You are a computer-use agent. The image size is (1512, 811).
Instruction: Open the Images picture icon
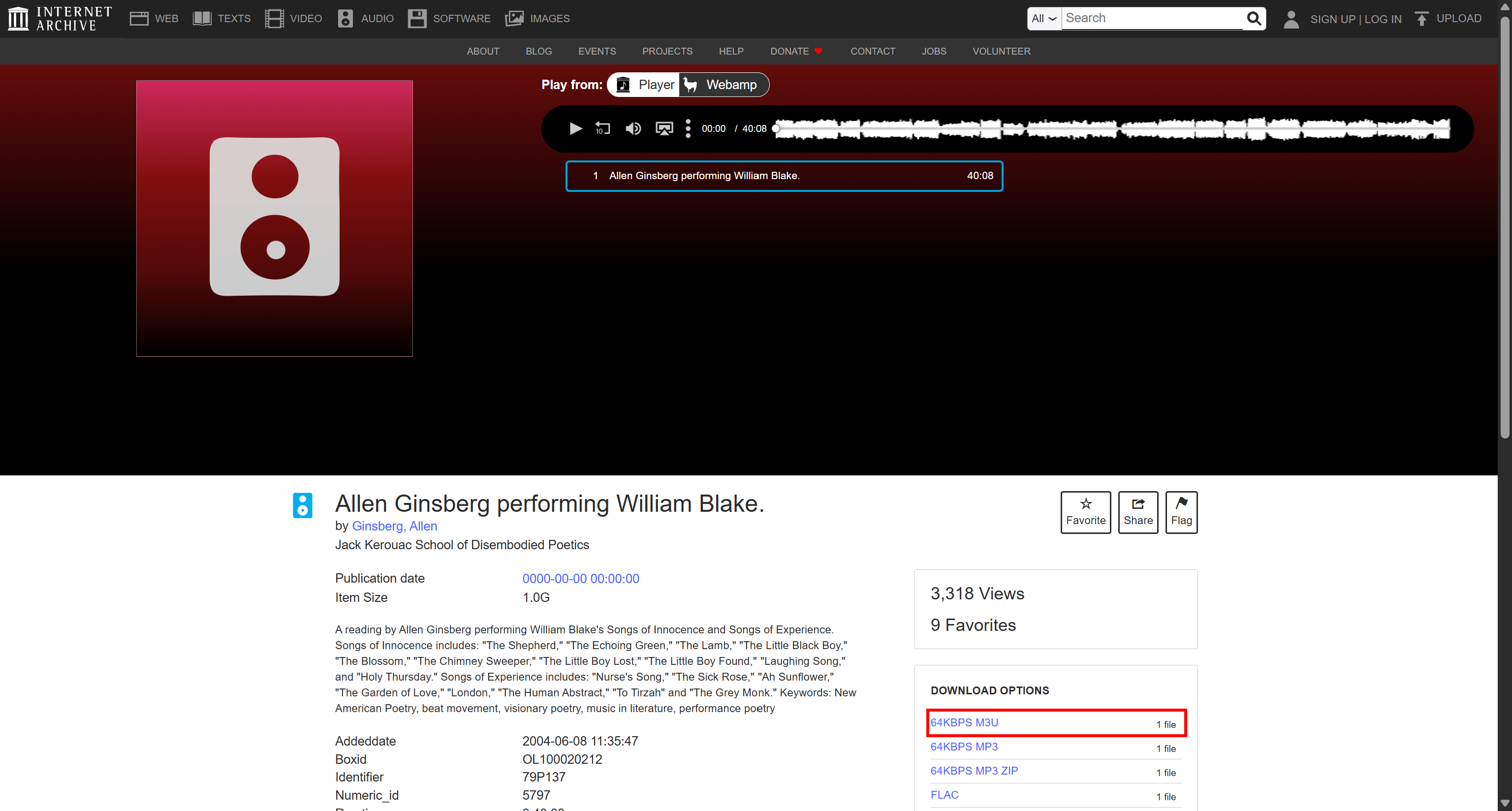click(514, 19)
